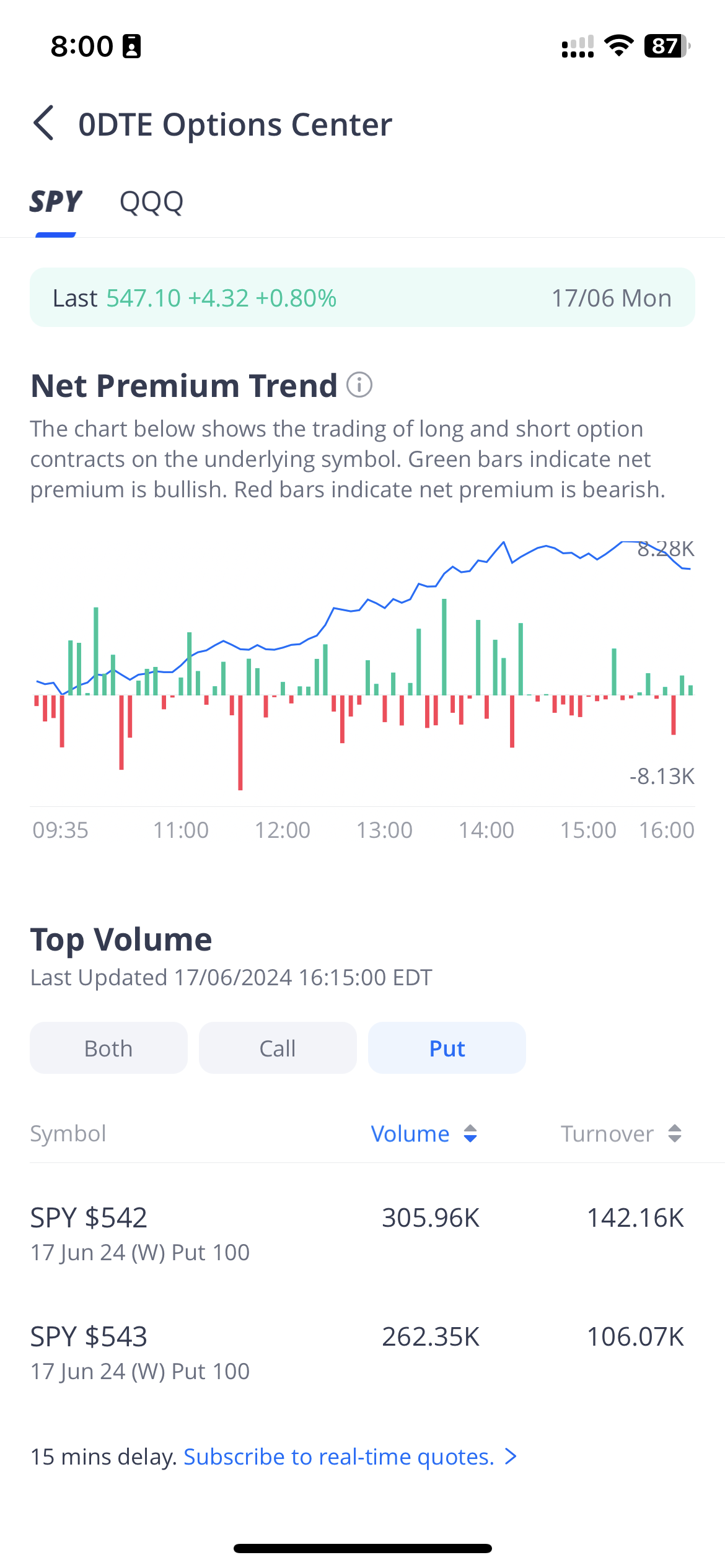Tap the Wi-Fi status icon
The width and height of the screenshot is (725, 1568).
pos(618,46)
